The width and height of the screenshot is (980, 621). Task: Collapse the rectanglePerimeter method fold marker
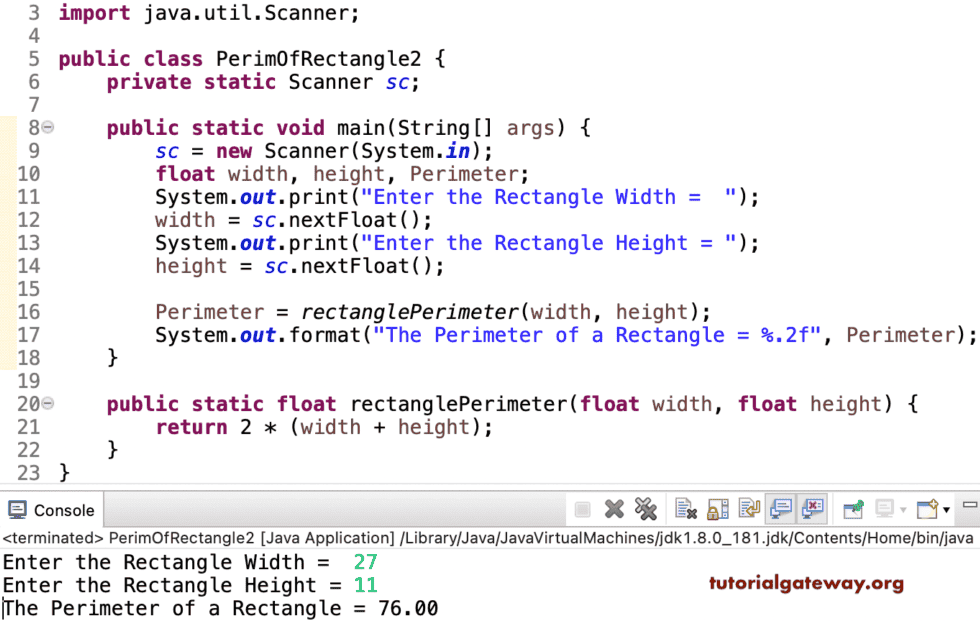(47, 403)
